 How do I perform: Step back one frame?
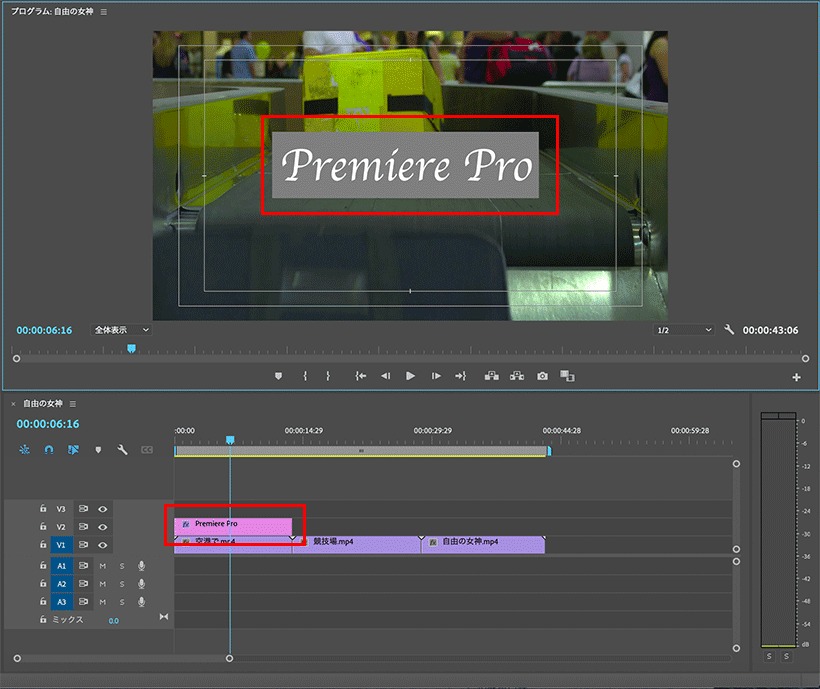coord(385,376)
